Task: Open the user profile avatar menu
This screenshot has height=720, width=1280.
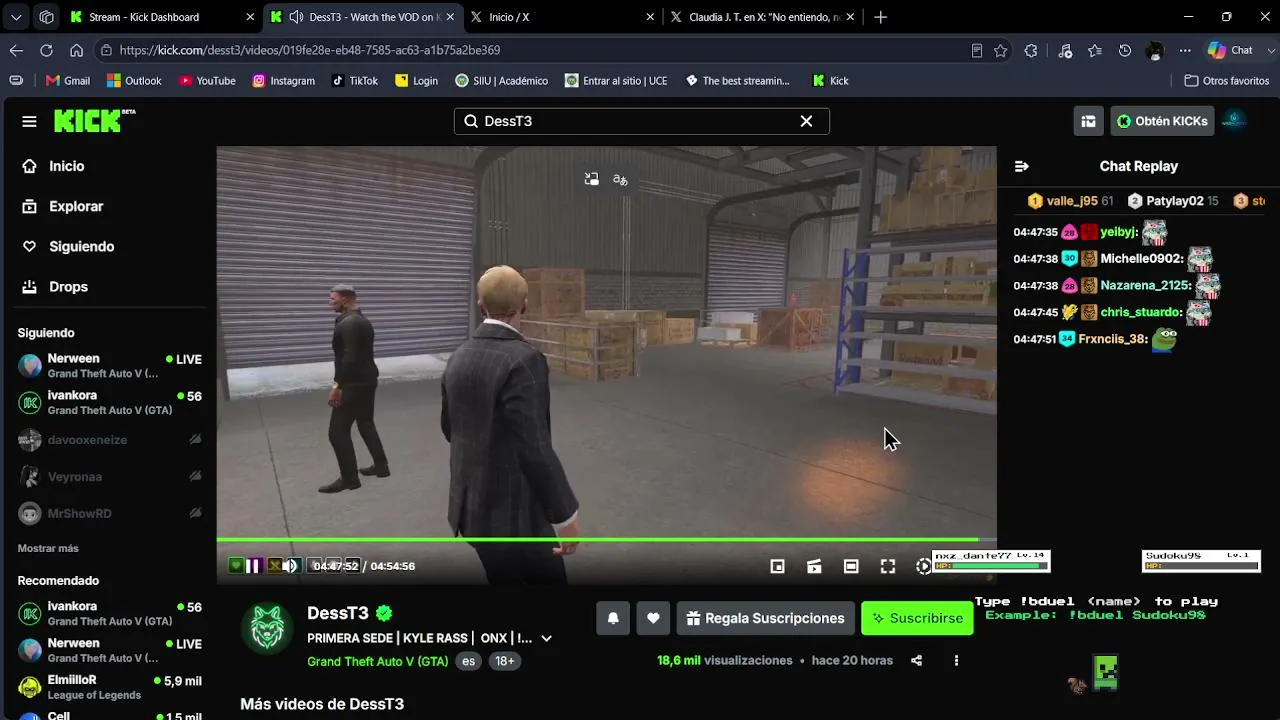Action: (x=1234, y=121)
